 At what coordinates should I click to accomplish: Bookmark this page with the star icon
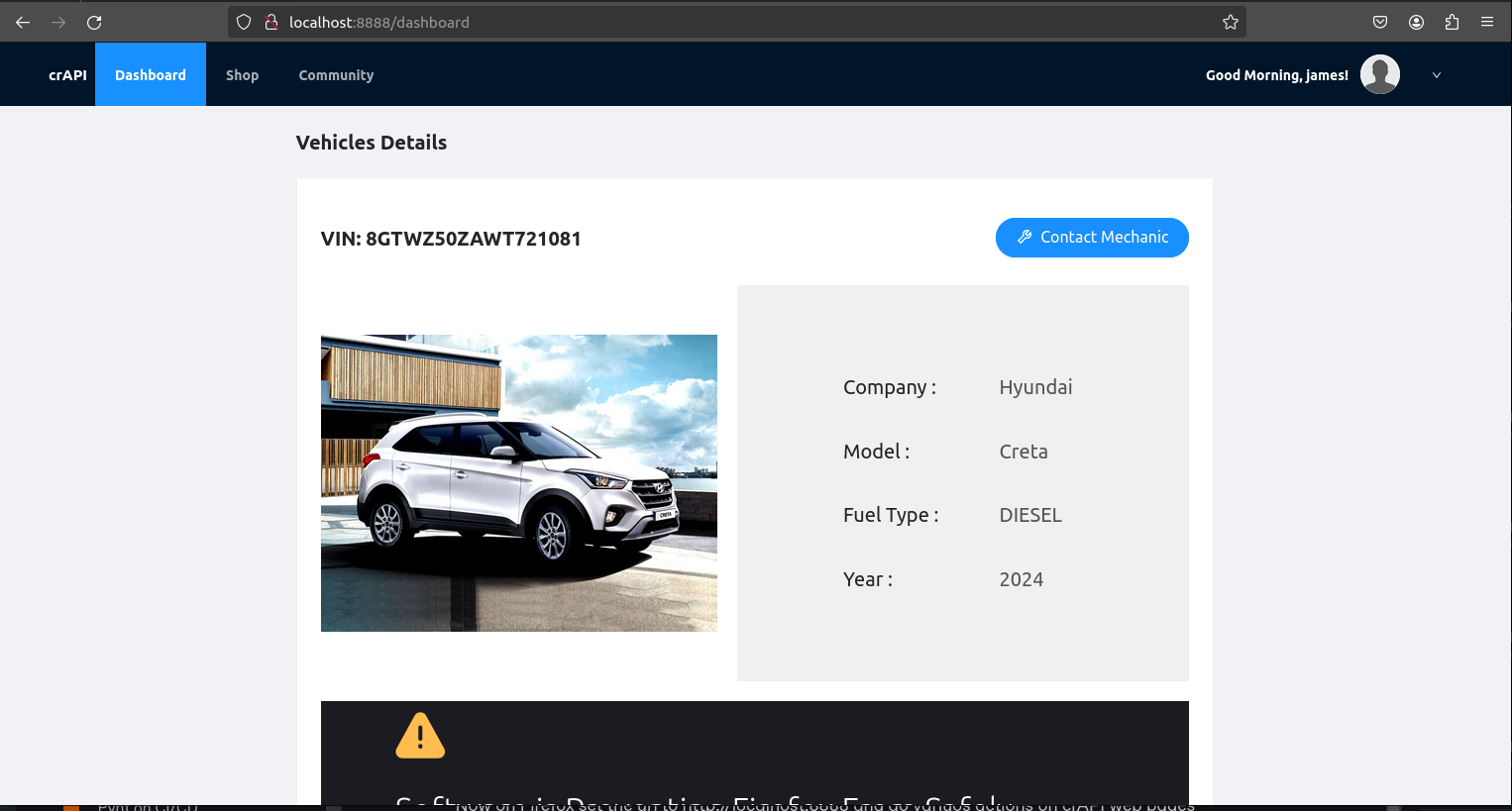click(1231, 22)
